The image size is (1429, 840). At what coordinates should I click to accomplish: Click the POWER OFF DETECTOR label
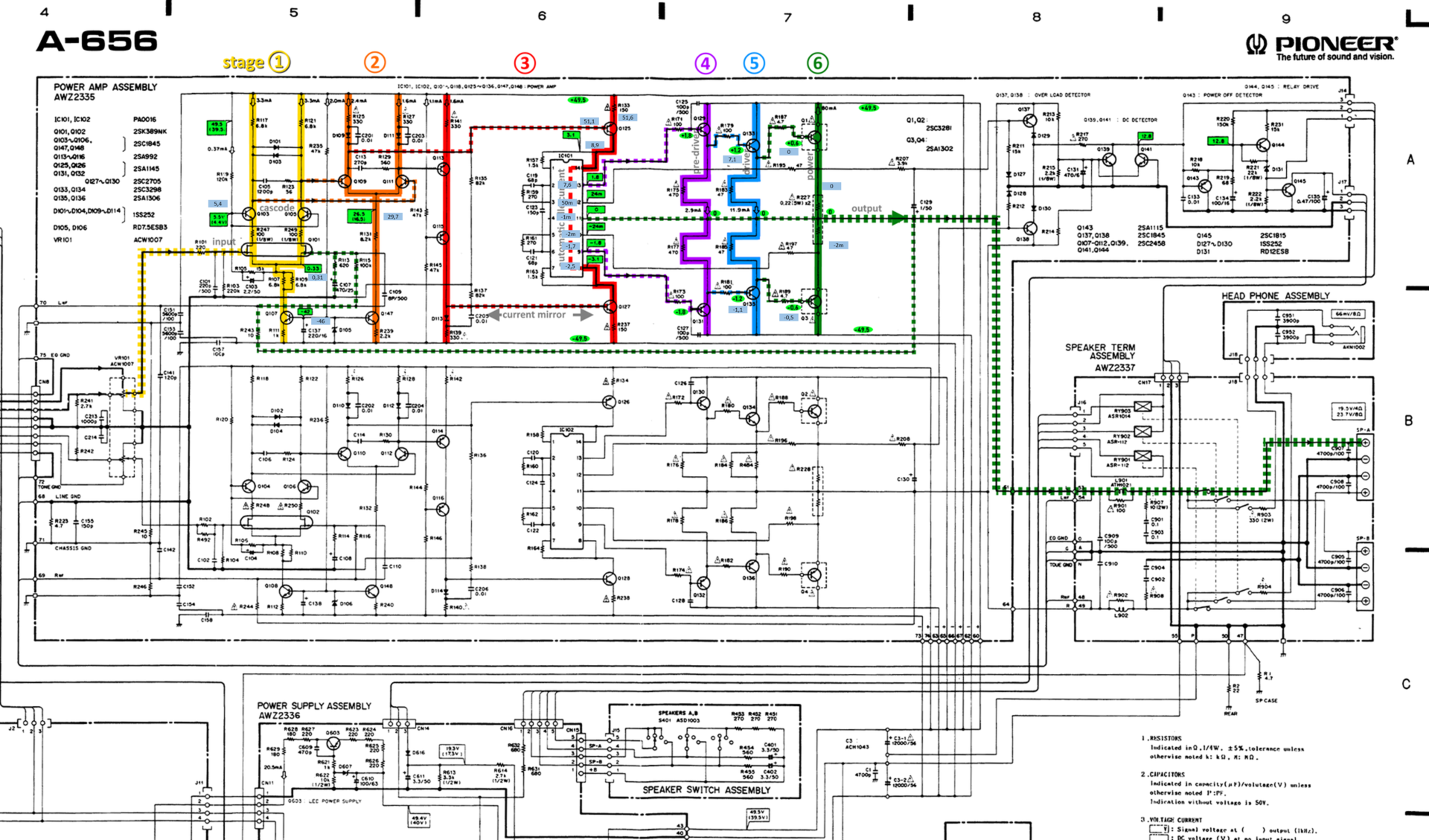click(1233, 95)
